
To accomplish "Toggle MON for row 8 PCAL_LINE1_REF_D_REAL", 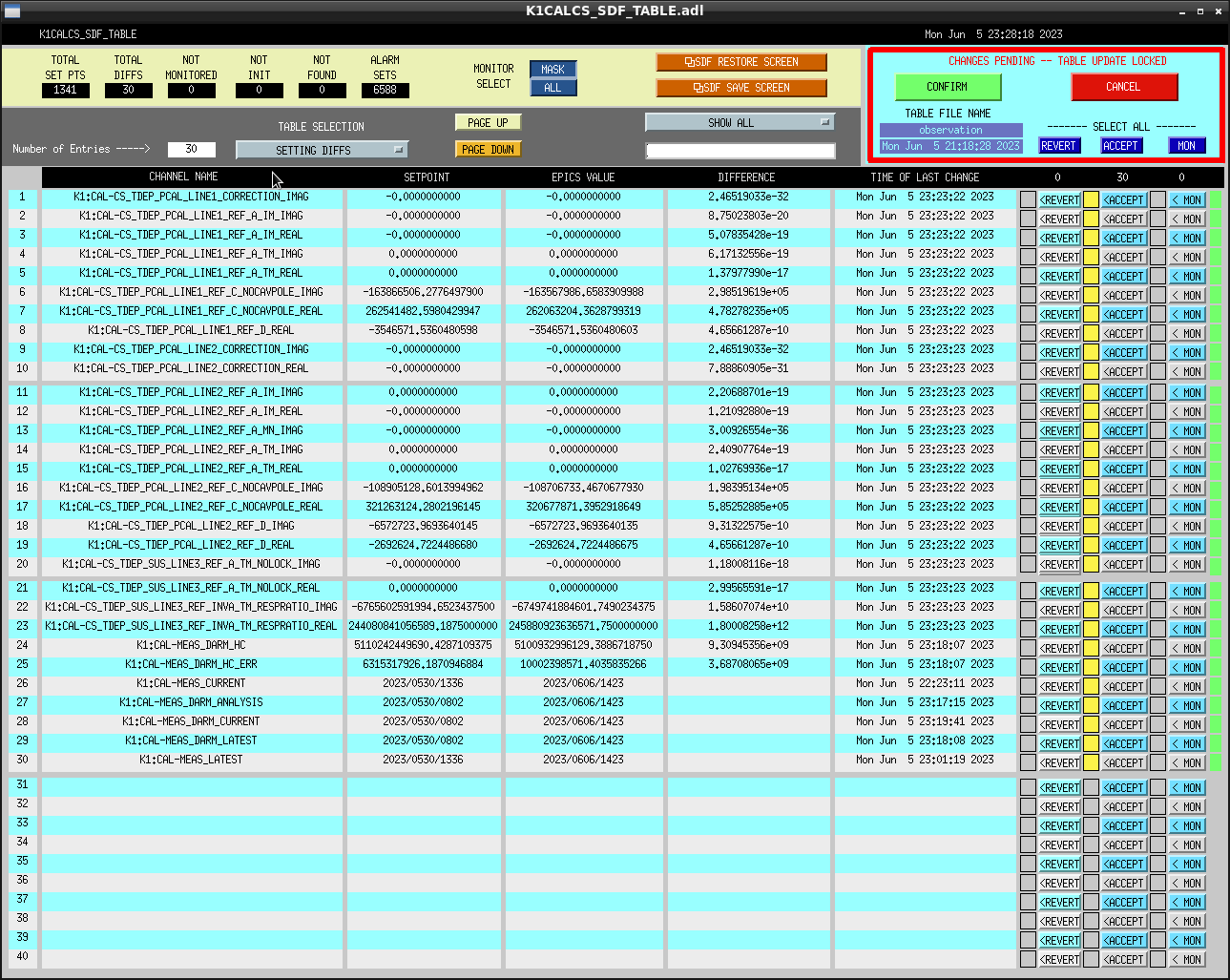I will (x=1187, y=334).
